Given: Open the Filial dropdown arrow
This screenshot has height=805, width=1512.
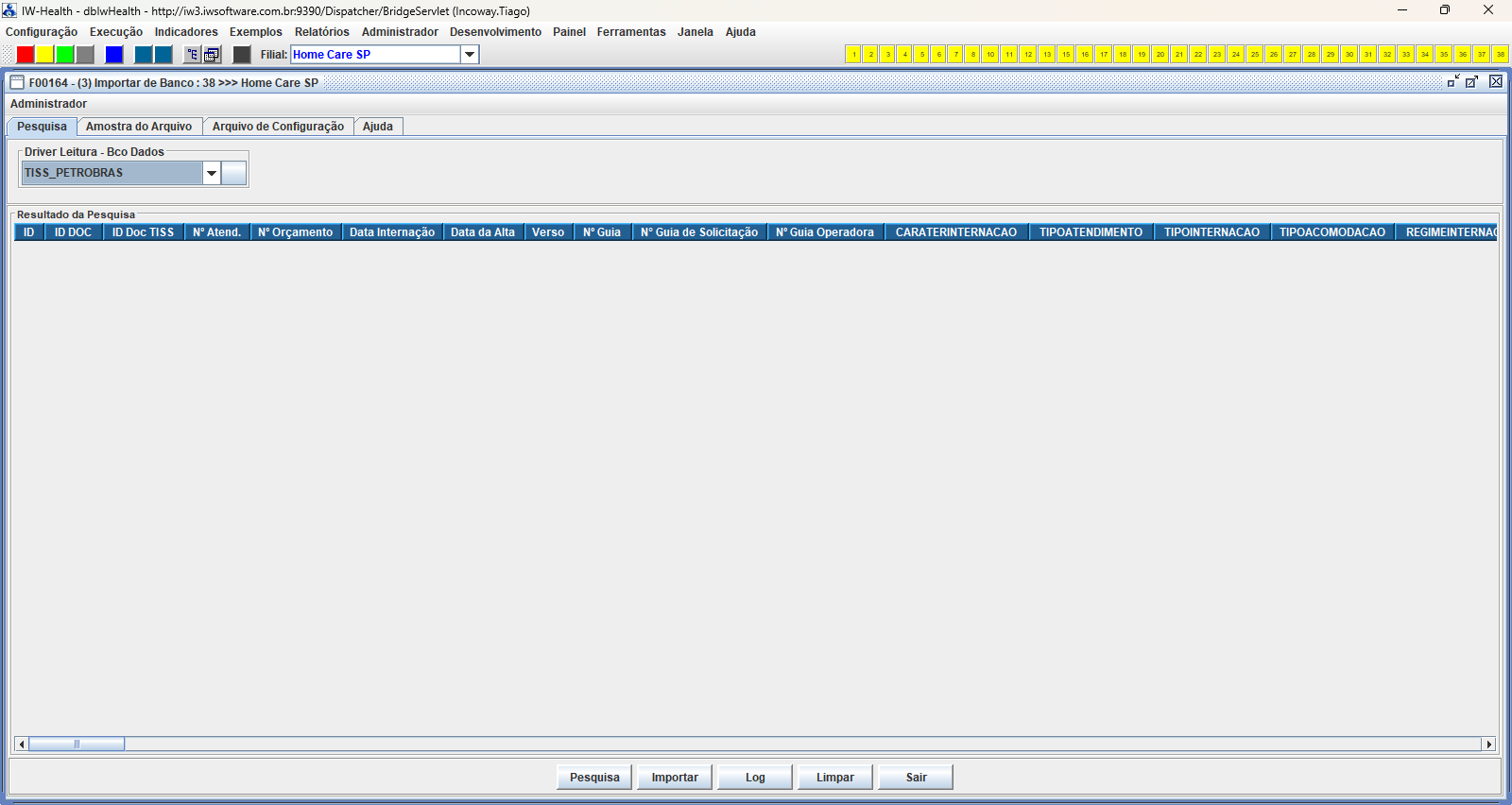Looking at the screenshot, I should pyautogui.click(x=470, y=55).
